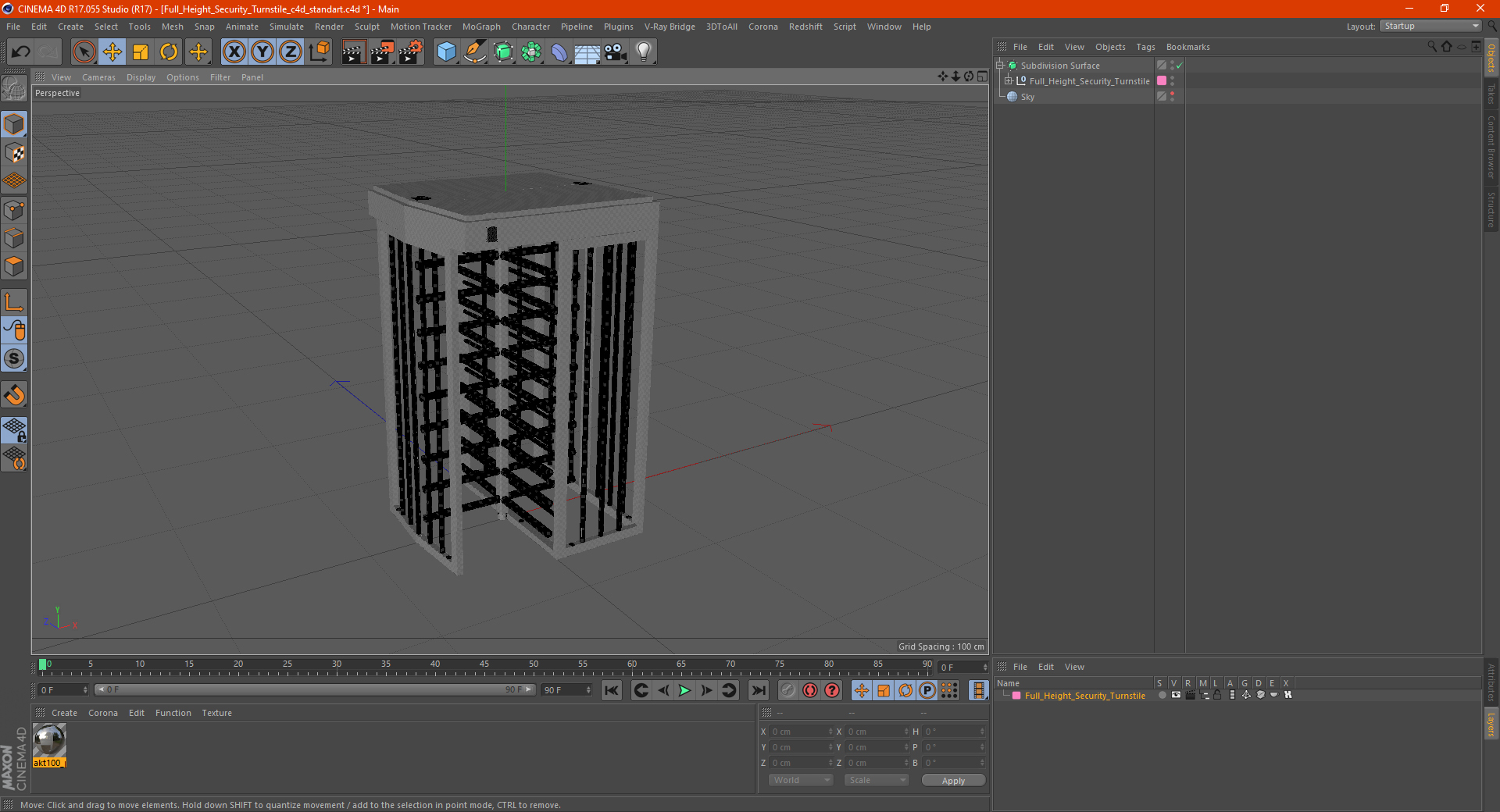Image resolution: width=1500 pixels, height=812 pixels.
Task: Select the Sky object in Object Manager
Action: [x=1027, y=97]
